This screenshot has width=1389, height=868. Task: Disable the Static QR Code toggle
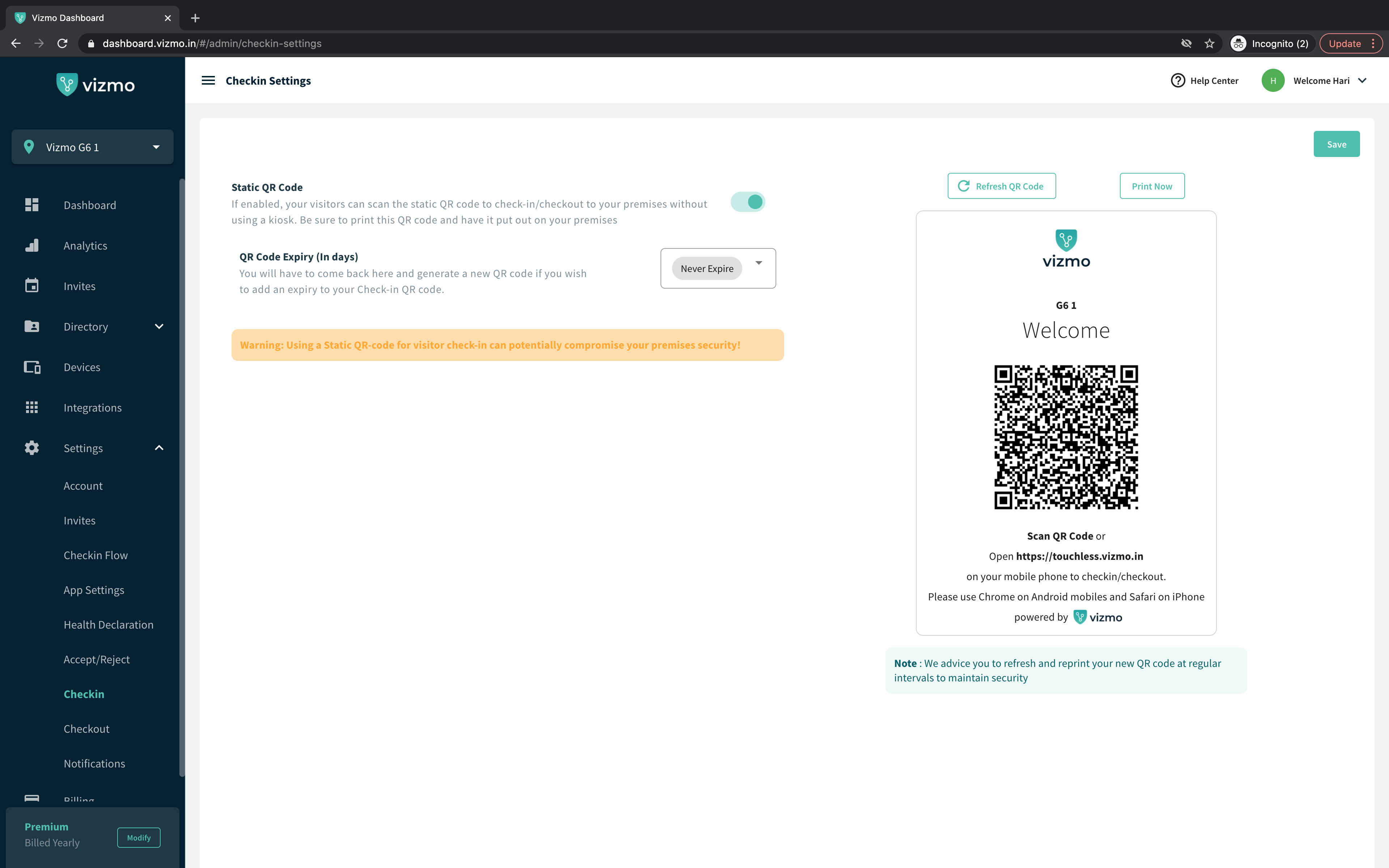coord(748,202)
